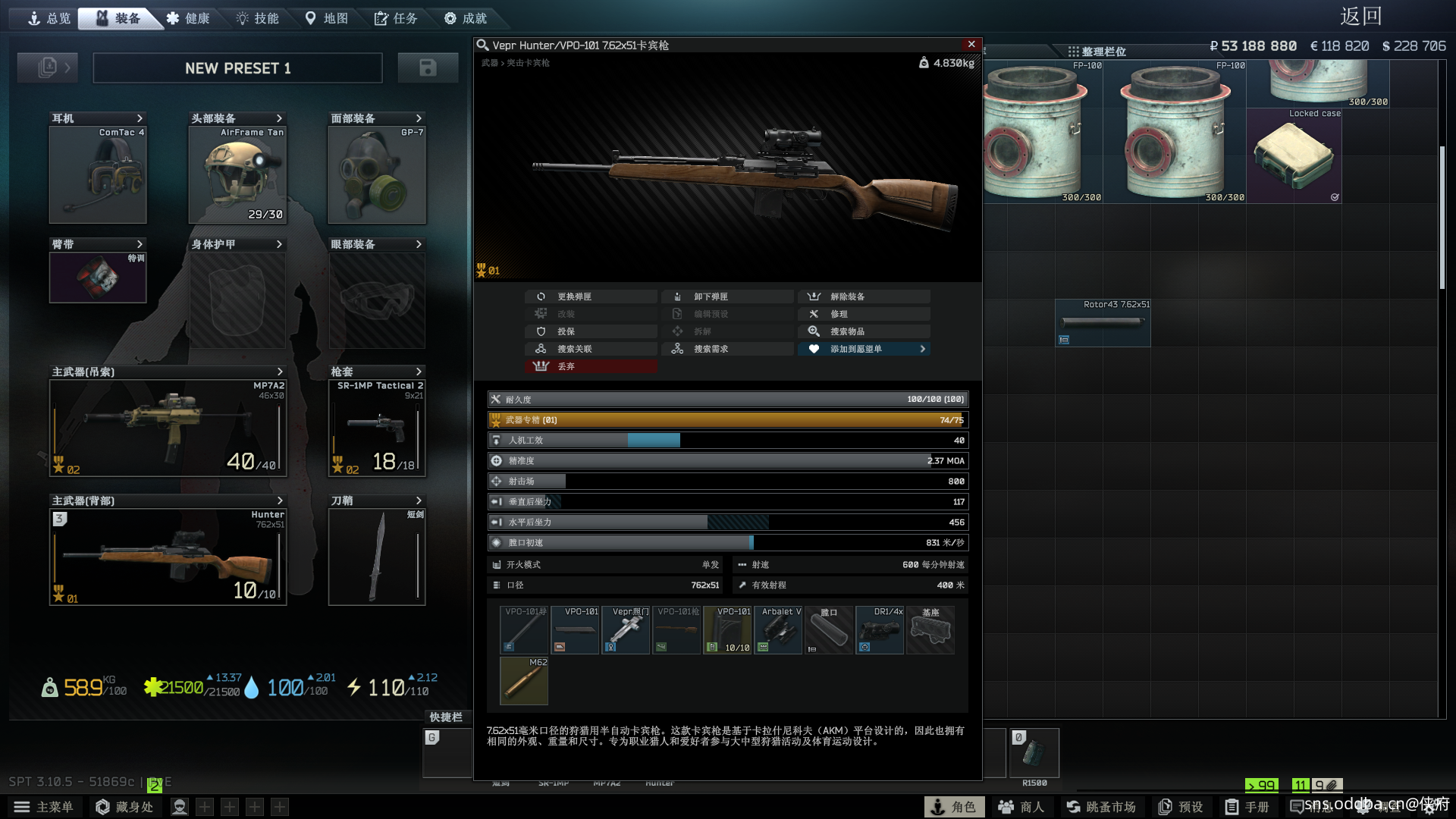Select the Rotor43 7.62x51 suppressor in stash
The height and width of the screenshot is (819, 1456).
1103,323
